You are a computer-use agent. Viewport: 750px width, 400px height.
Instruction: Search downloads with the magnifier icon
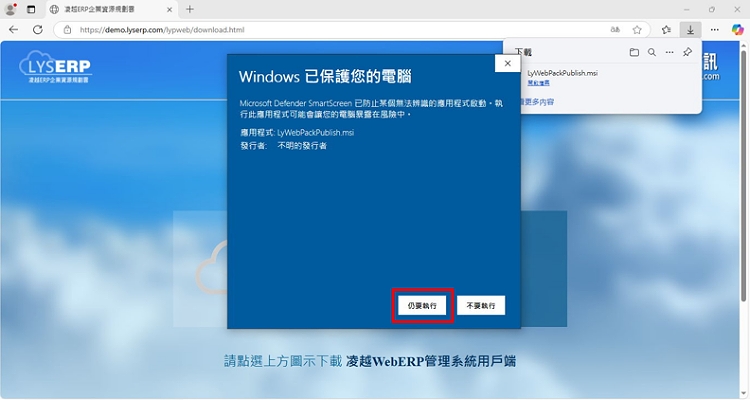651,52
